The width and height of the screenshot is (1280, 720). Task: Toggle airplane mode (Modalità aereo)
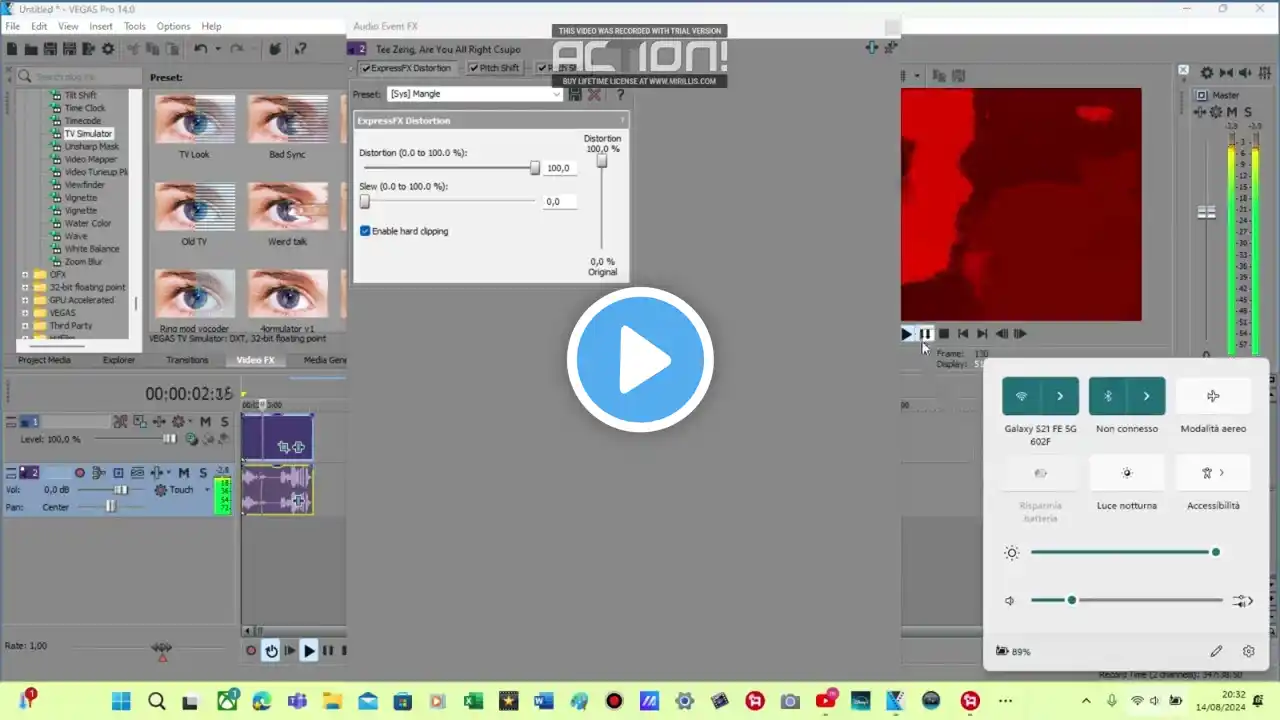coord(1213,396)
